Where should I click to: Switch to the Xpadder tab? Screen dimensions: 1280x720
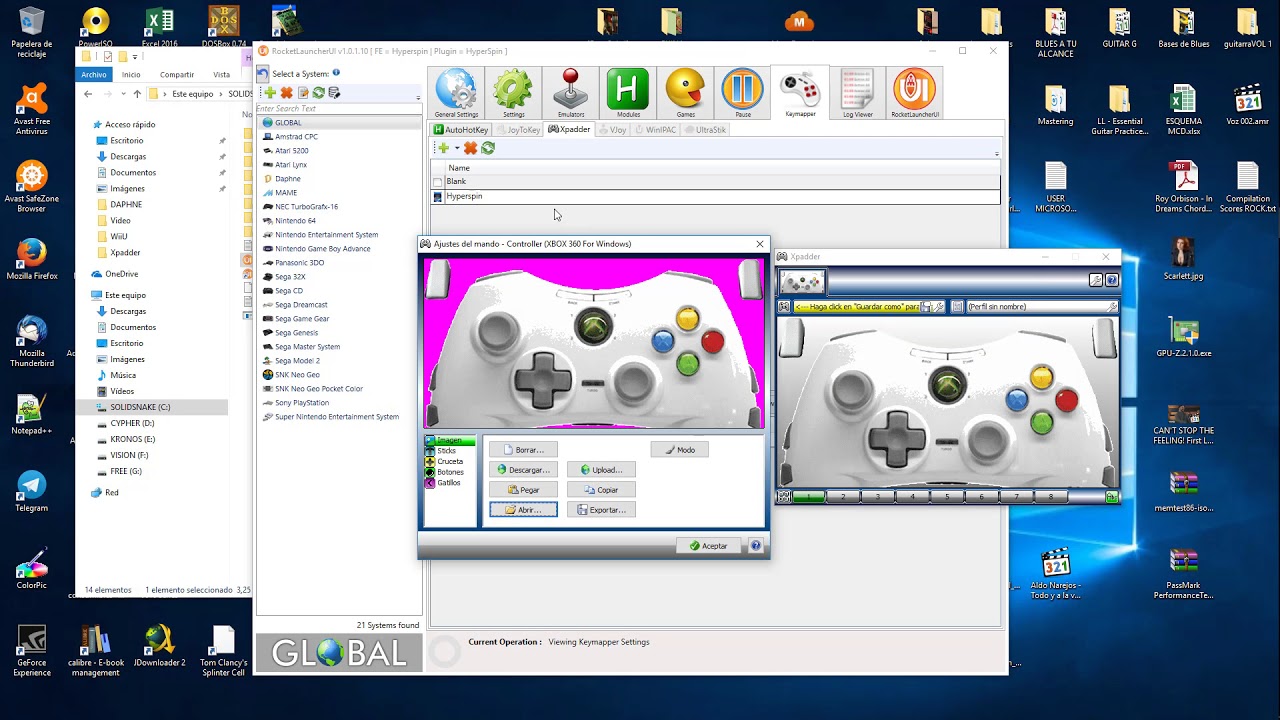(569, 130)
